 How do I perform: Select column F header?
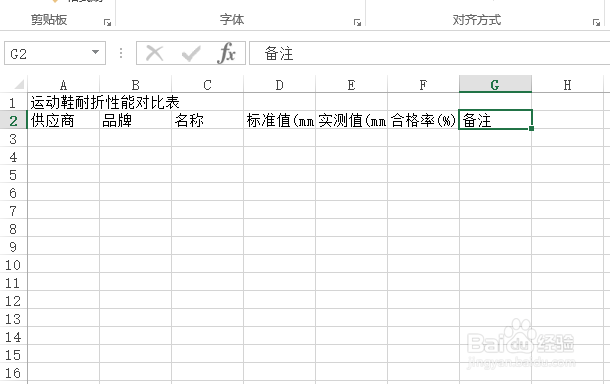coord(423,84)
